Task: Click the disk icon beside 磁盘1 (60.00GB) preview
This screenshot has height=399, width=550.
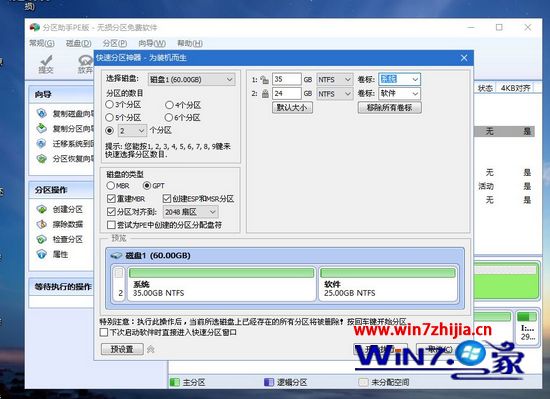Action: 116,256
